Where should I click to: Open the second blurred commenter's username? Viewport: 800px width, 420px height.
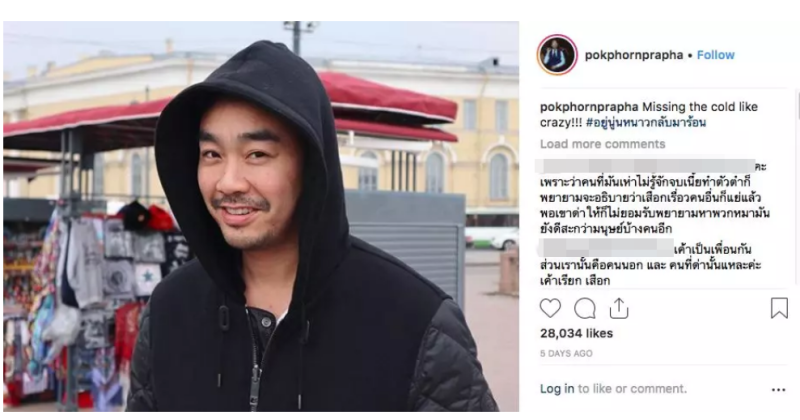point(605,249)
